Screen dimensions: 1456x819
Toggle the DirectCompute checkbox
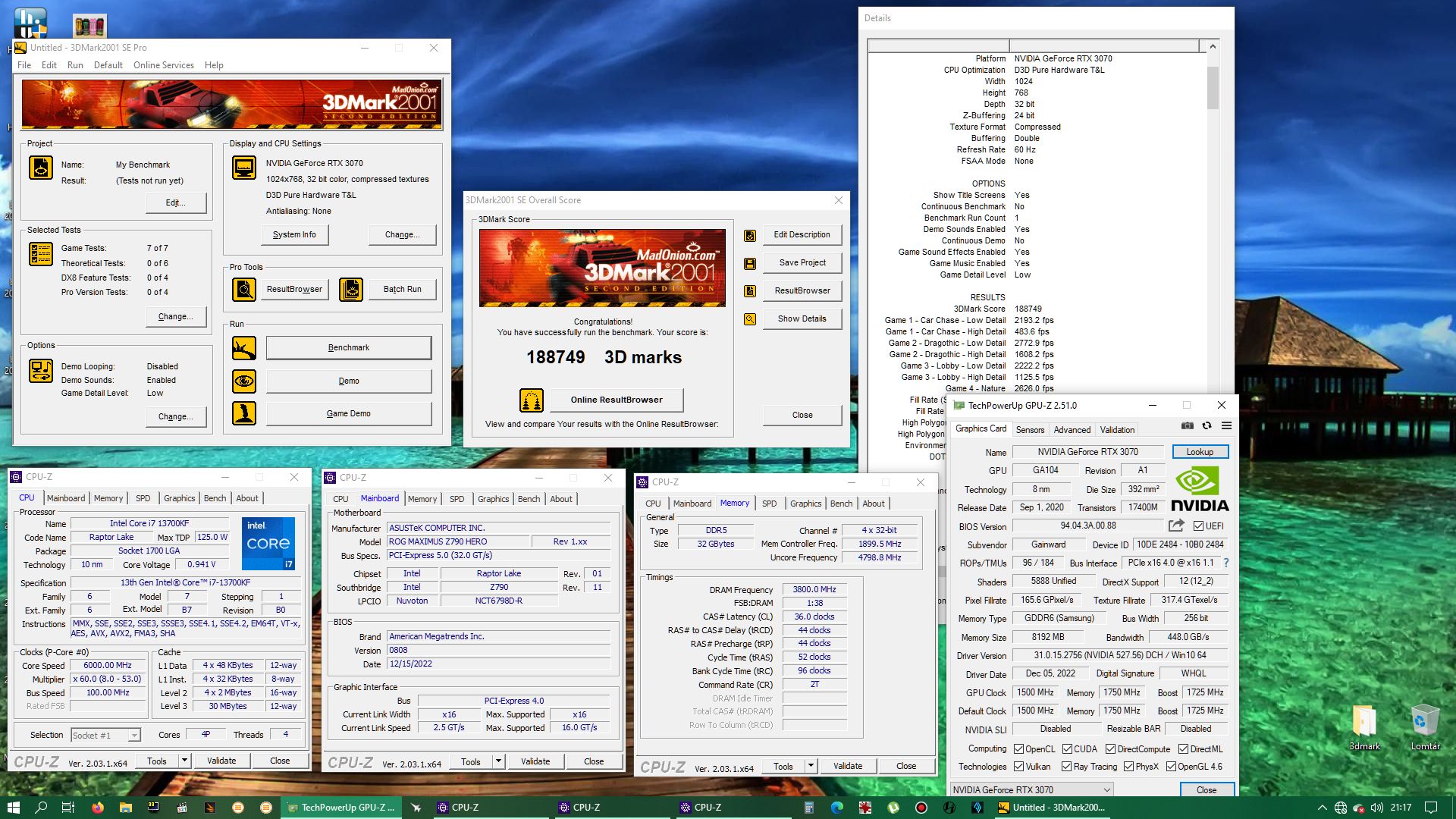pyautogui.click(x=1110, y=748)
